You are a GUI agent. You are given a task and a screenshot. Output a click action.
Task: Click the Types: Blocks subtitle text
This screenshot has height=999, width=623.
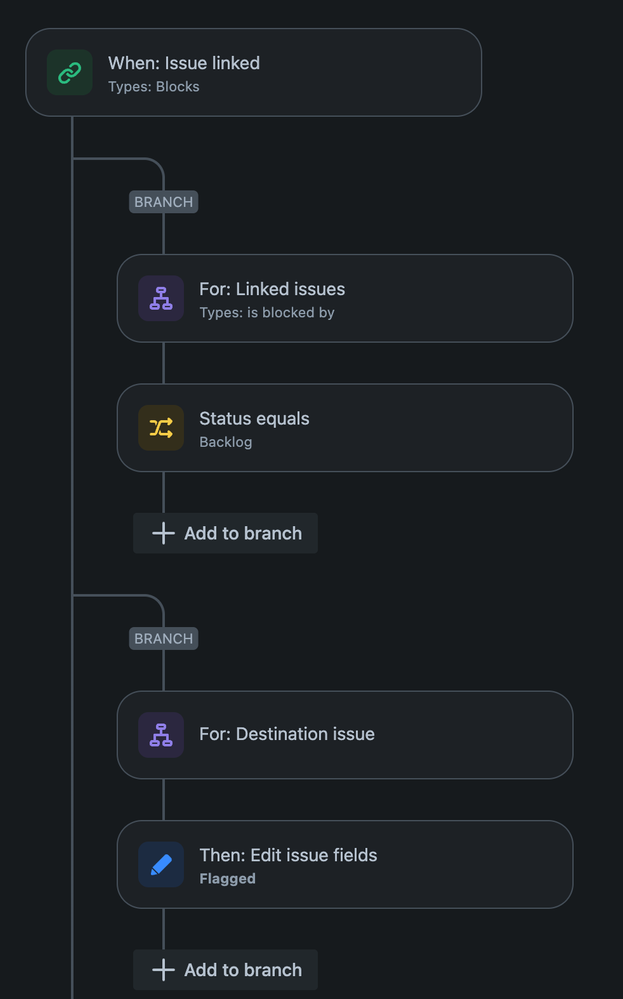[154, 87]
